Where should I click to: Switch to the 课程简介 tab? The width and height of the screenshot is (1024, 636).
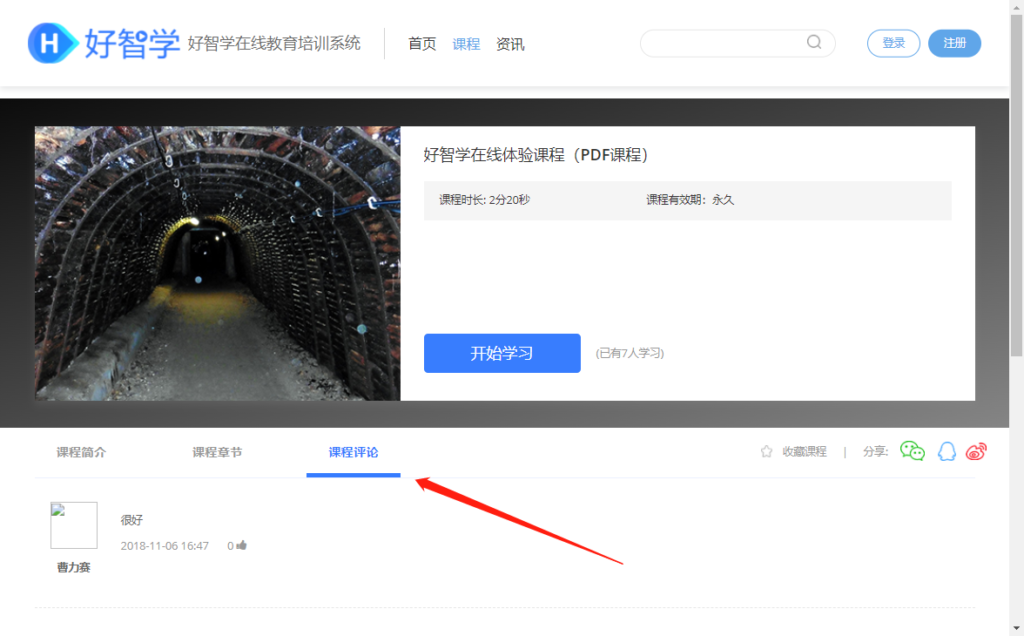tap(81, 452)
